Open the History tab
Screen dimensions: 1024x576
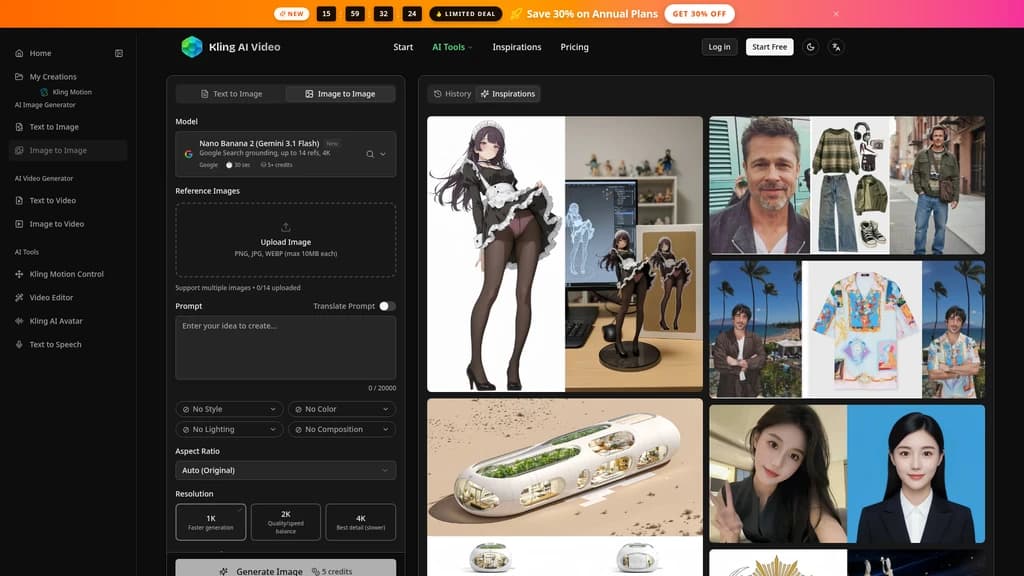452,94
